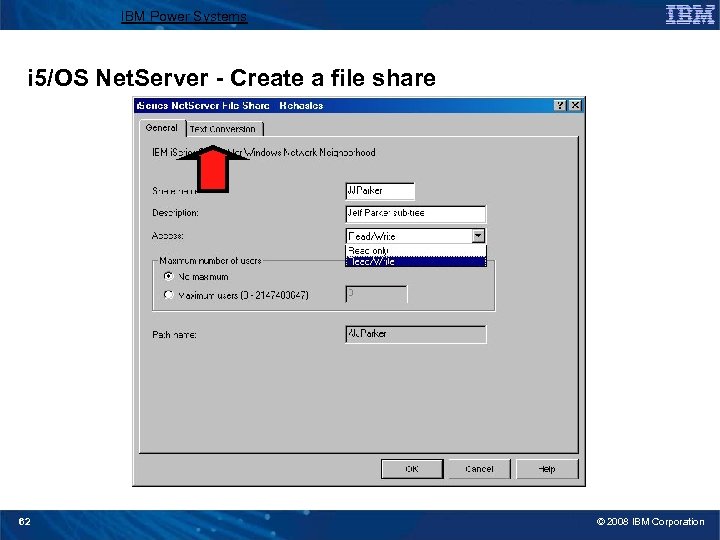The width and height of the screenshot is (720, 540).
Task: Select the Maximum users radio button
Action: tap(169, 295)
